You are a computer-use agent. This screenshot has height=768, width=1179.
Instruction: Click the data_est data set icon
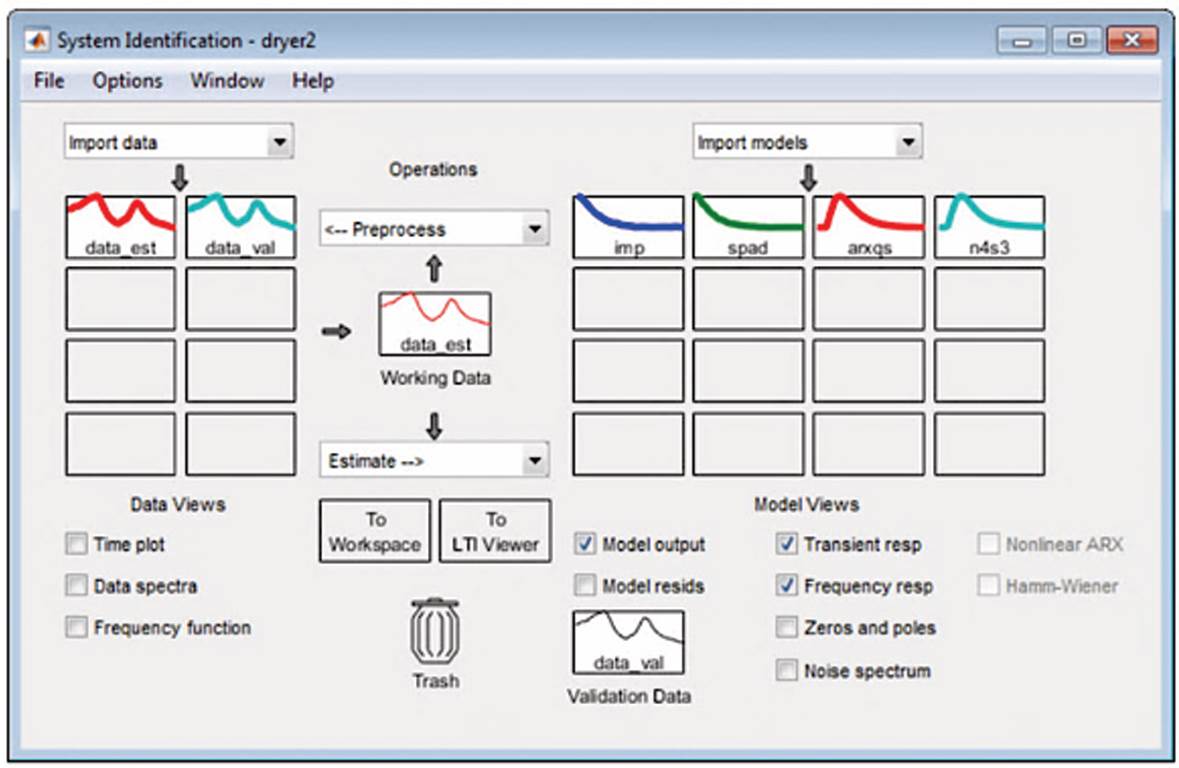pyautogui.click(x=120, y=227)
